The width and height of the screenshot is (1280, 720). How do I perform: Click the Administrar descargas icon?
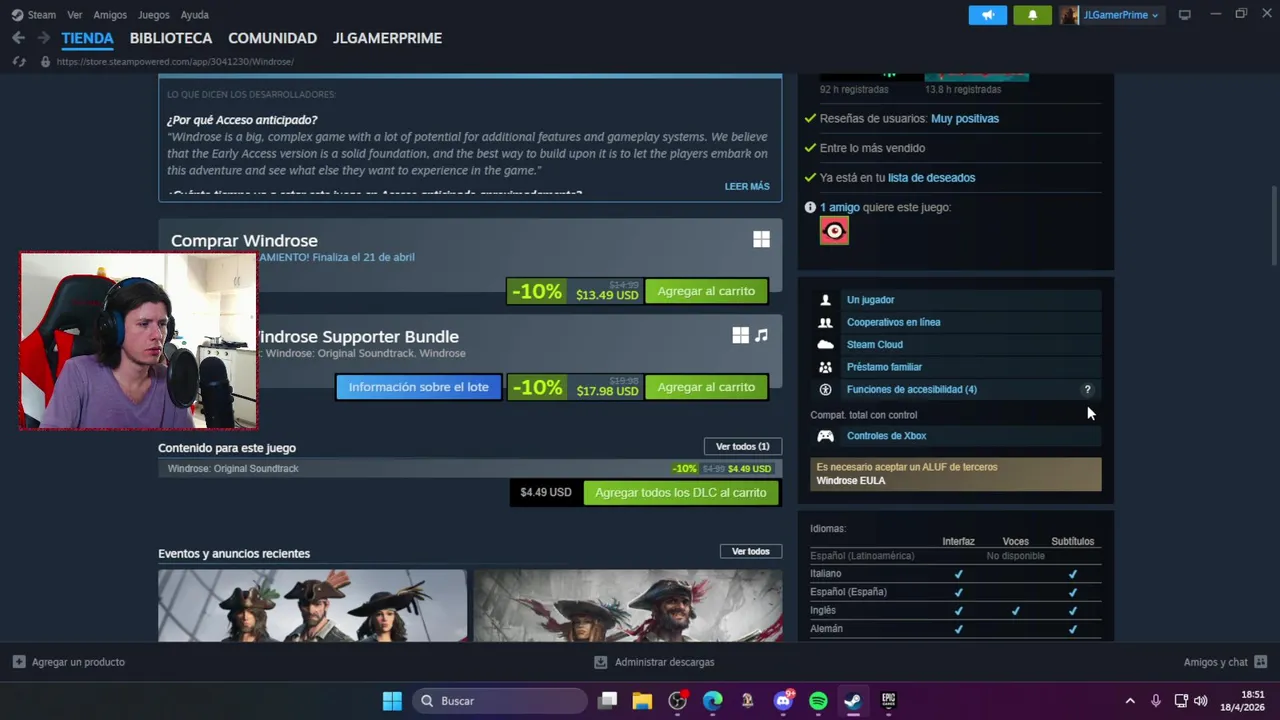(600, 662)
